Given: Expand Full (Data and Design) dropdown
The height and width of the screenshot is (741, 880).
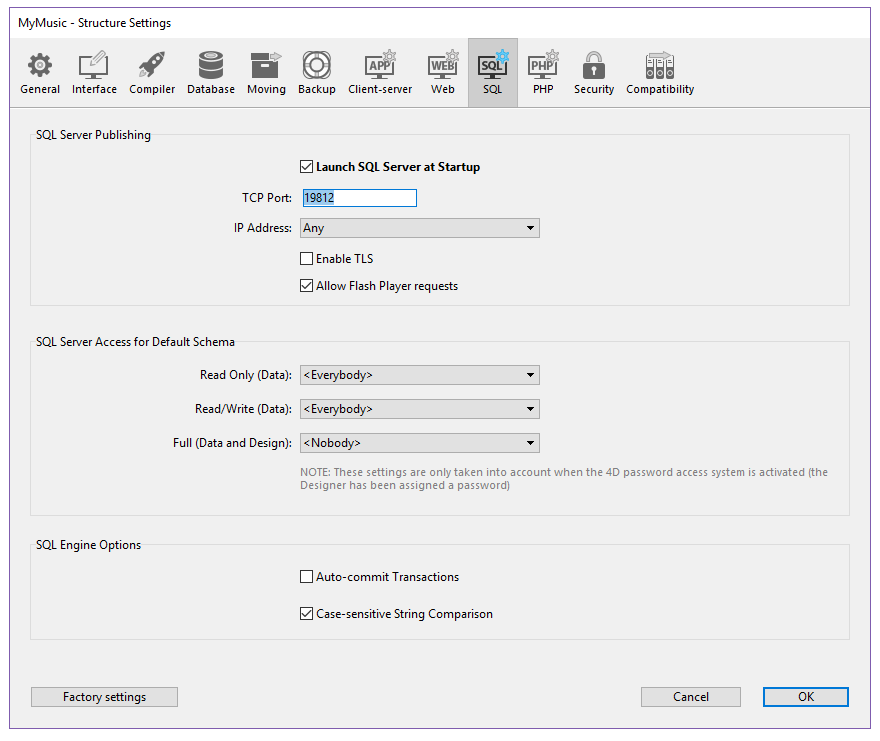Looking at the screenshot, I should coord(419,442).
